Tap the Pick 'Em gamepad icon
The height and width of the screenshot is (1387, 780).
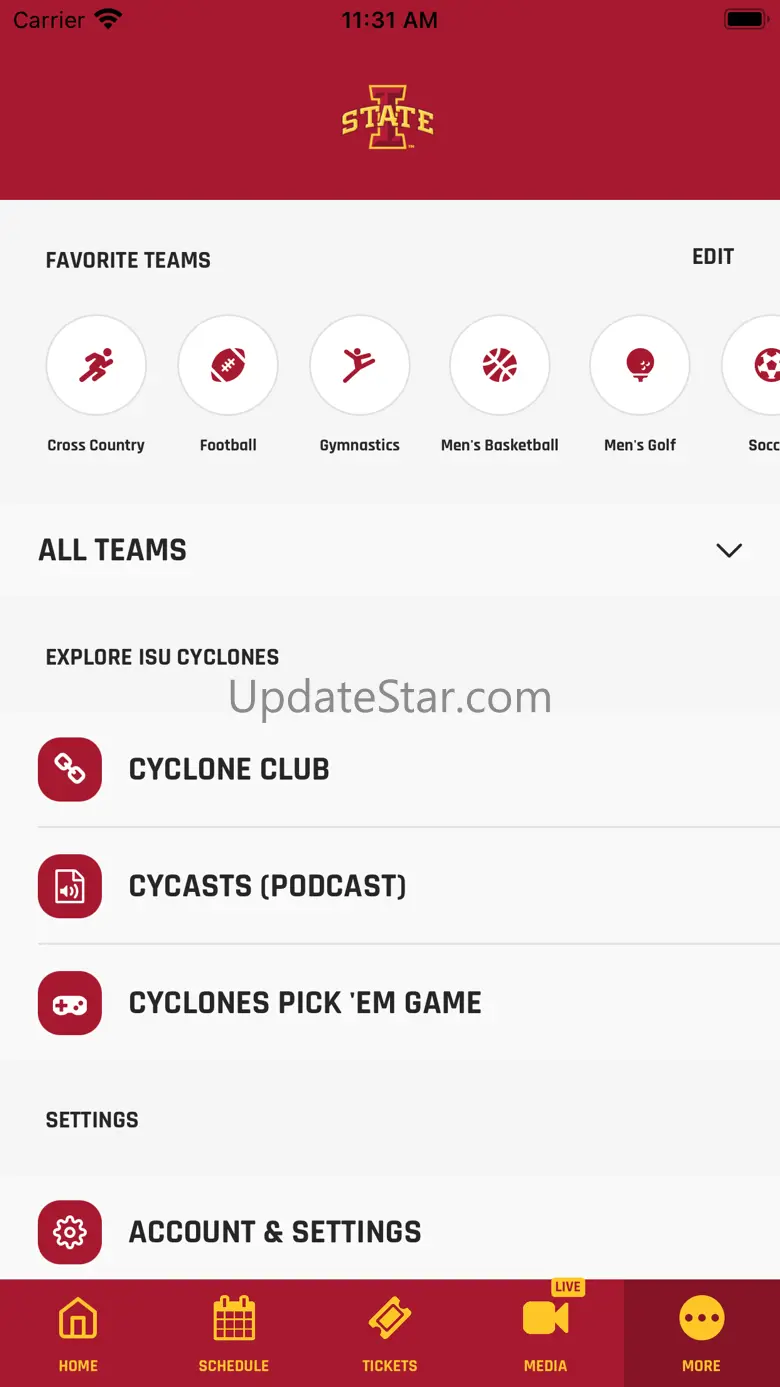(x=70, y=1003)
